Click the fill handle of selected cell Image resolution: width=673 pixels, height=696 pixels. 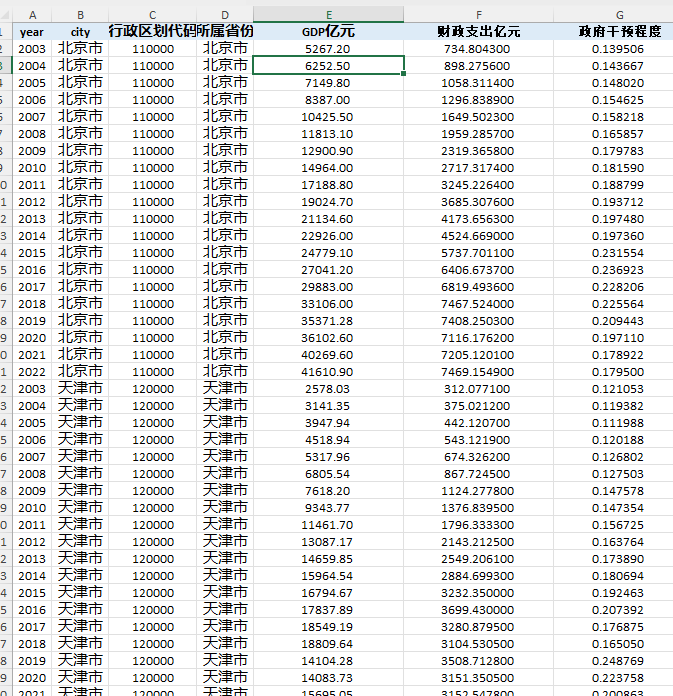(404, 74)
